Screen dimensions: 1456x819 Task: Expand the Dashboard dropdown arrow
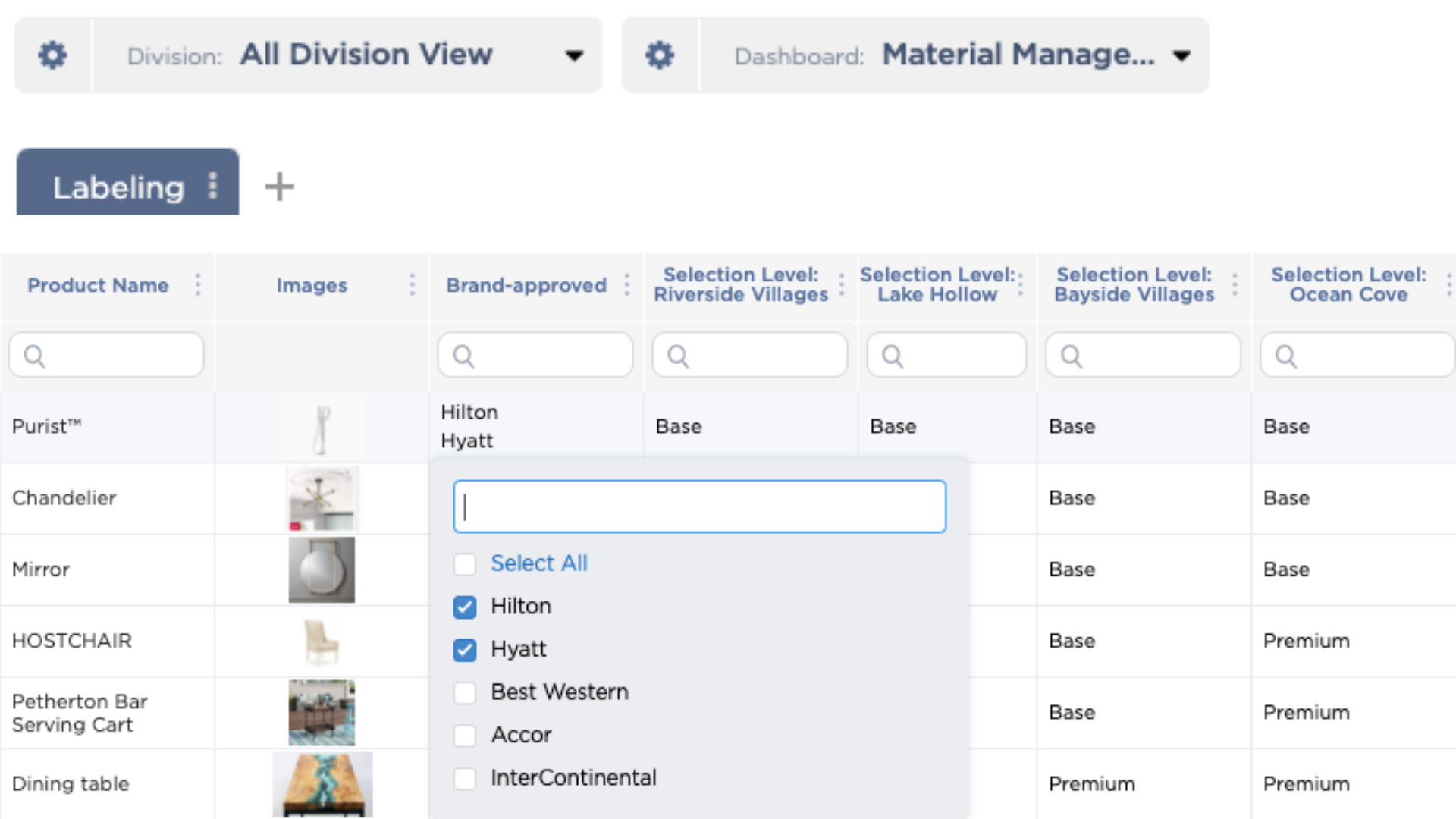click(x=1181, y=55)
